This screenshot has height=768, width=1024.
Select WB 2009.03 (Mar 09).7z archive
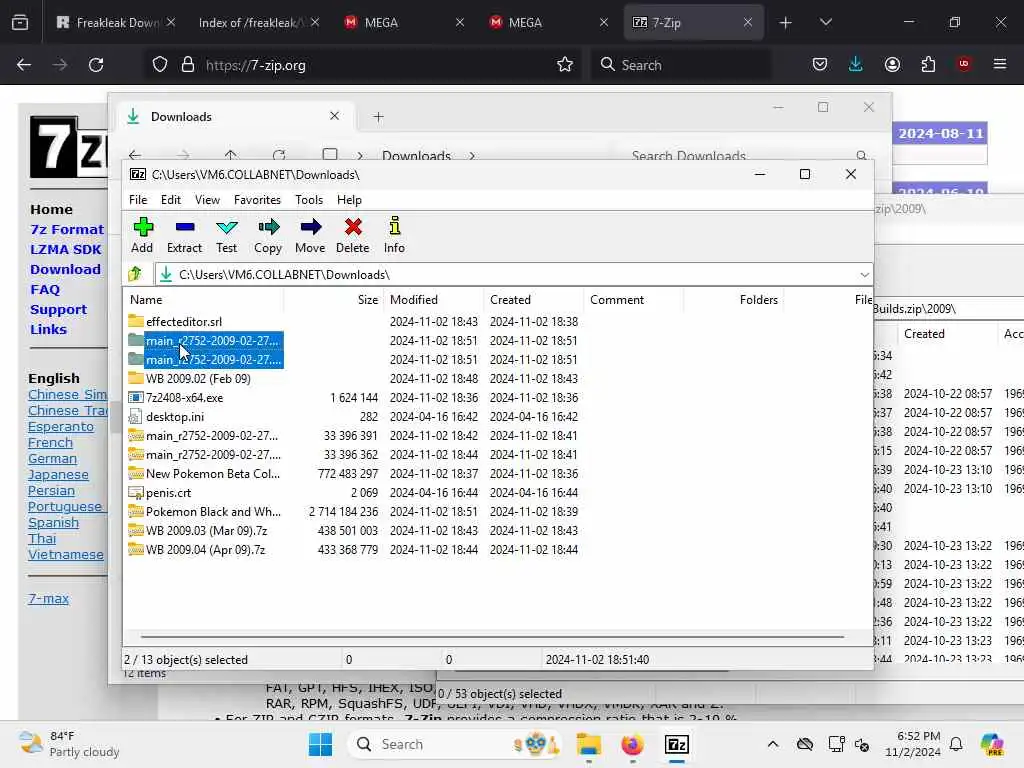pos(206,531)
